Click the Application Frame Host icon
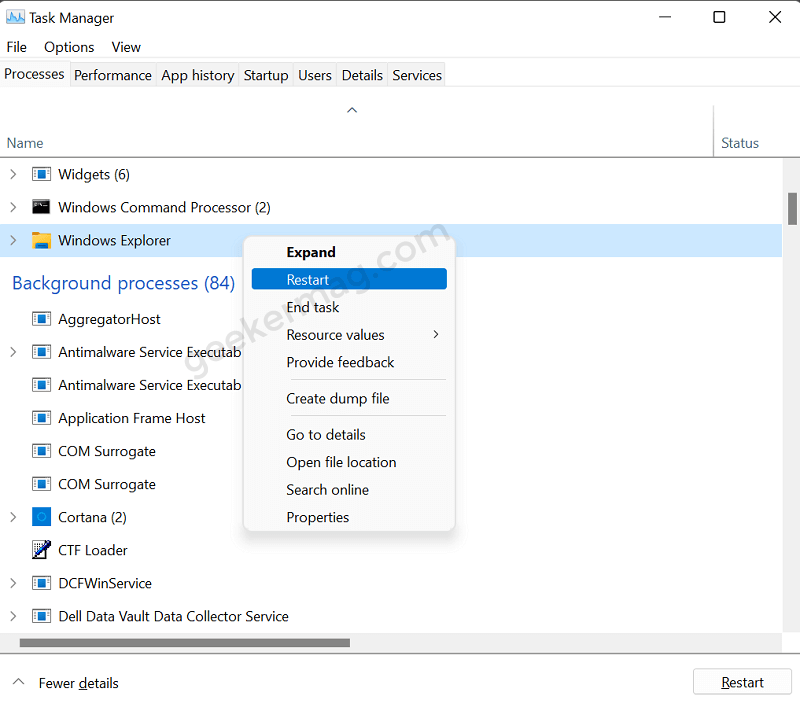 coord(41,418)
